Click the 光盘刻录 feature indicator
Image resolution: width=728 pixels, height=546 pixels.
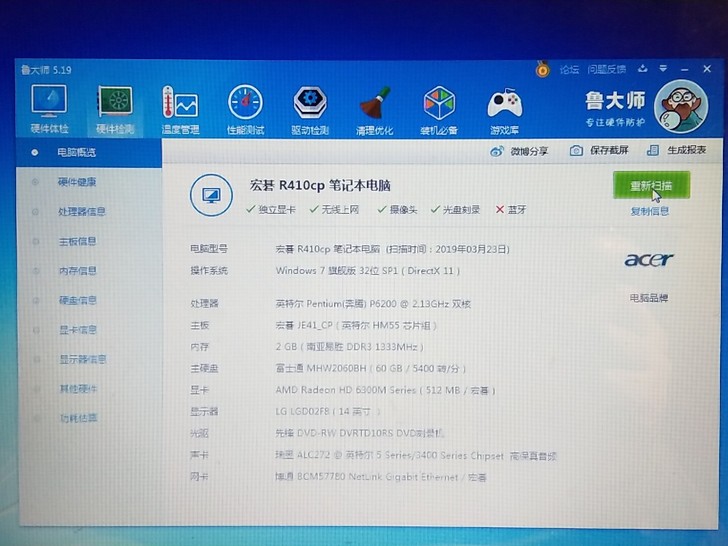click(x=455, y=210)
